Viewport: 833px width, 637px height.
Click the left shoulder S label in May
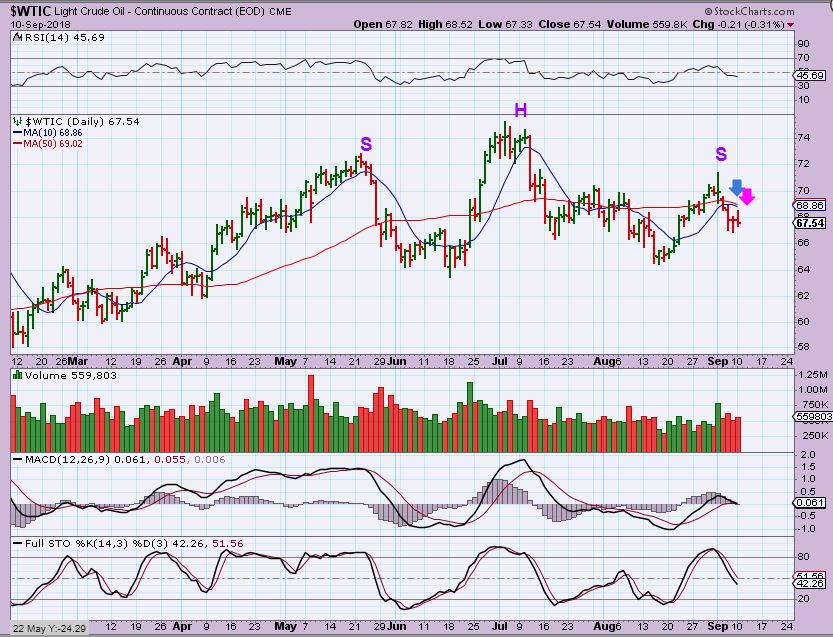point(366,145)
